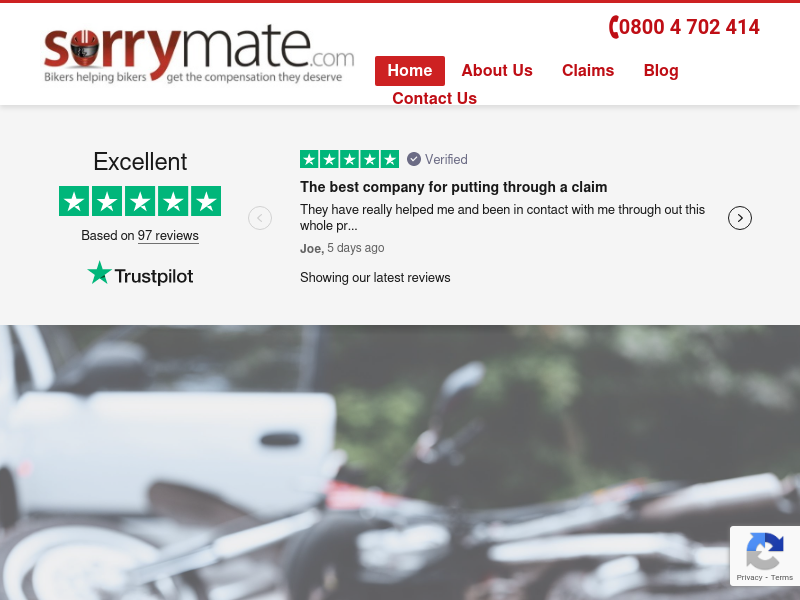Viewport: 800px width, 600px height.
Task: Show the next Trustpilot review
Action: [739, 218]
